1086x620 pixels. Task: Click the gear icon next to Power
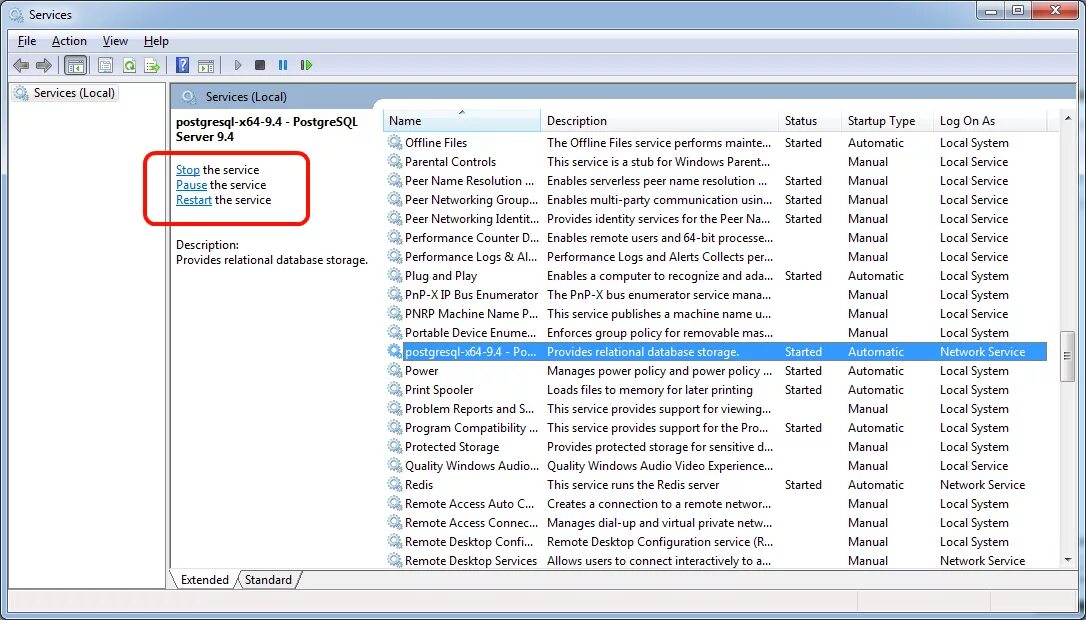(x=395, y=371)
